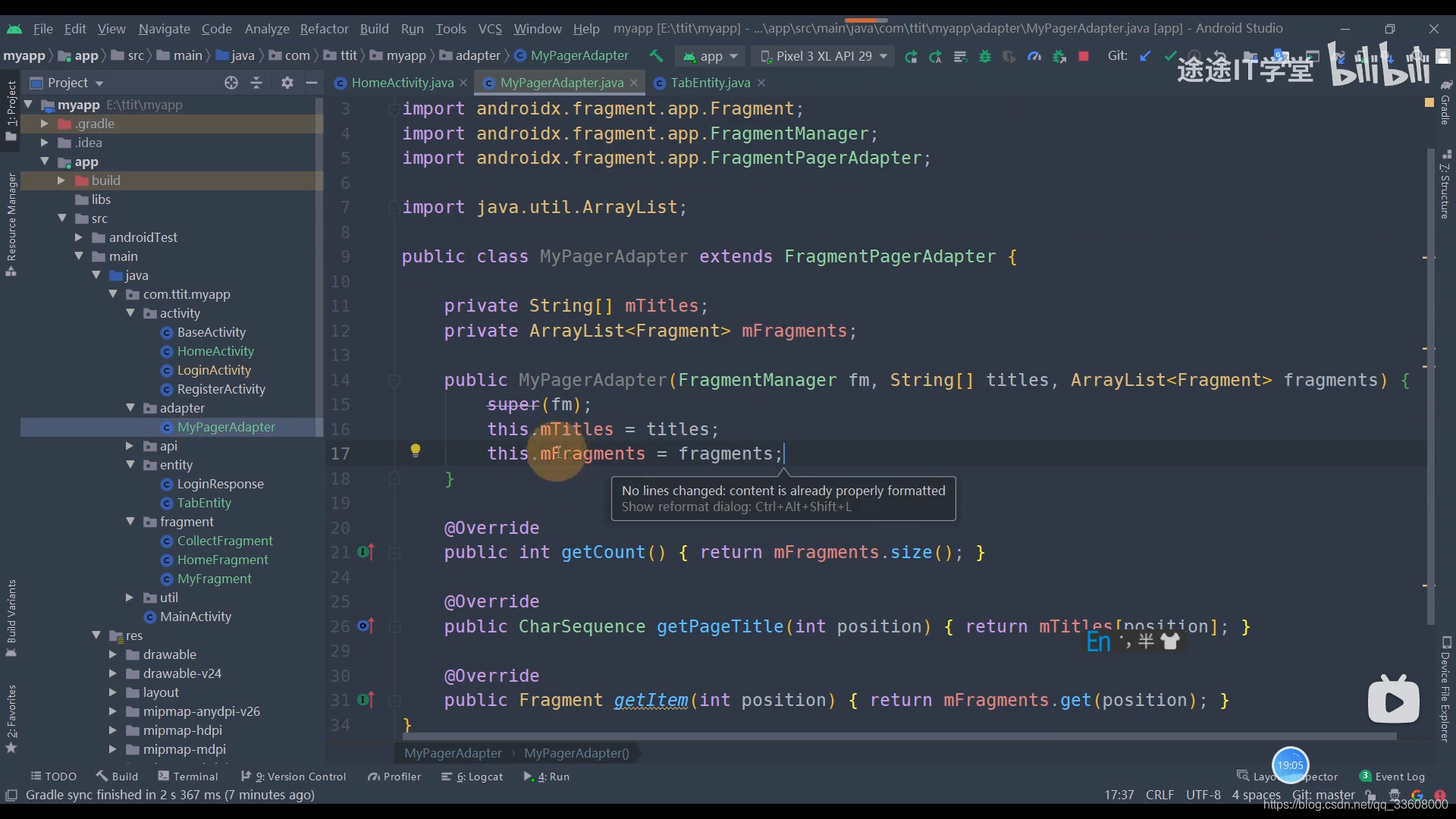Expand the folded getCount method at line 21

394,553
